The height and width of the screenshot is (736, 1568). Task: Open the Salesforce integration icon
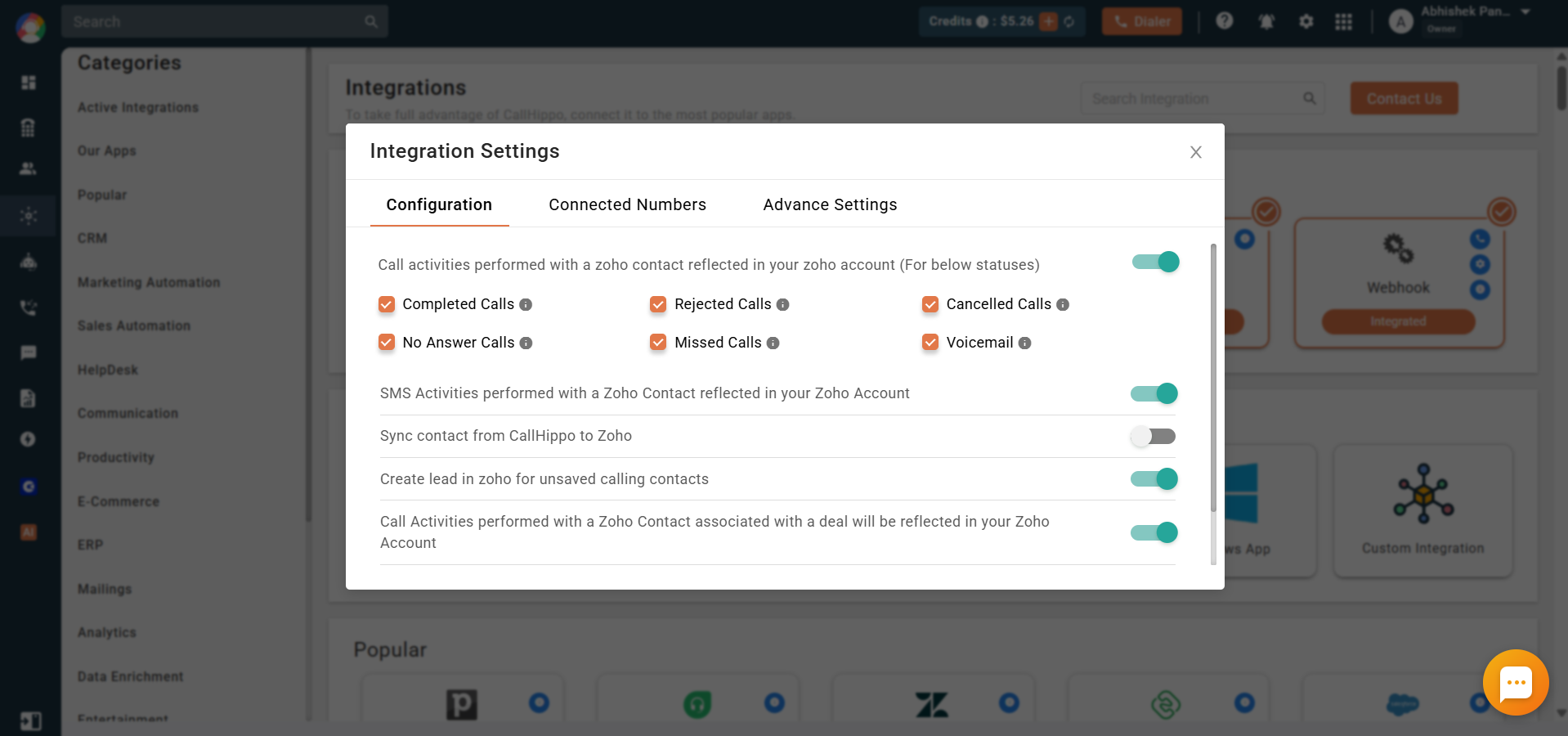click(1402, 704)
